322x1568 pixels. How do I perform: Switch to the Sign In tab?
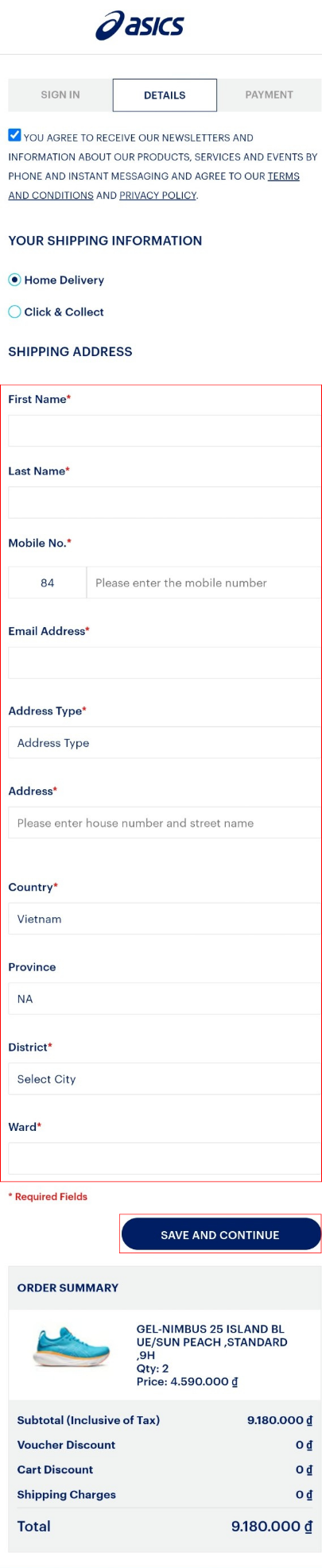pos(60,95)
